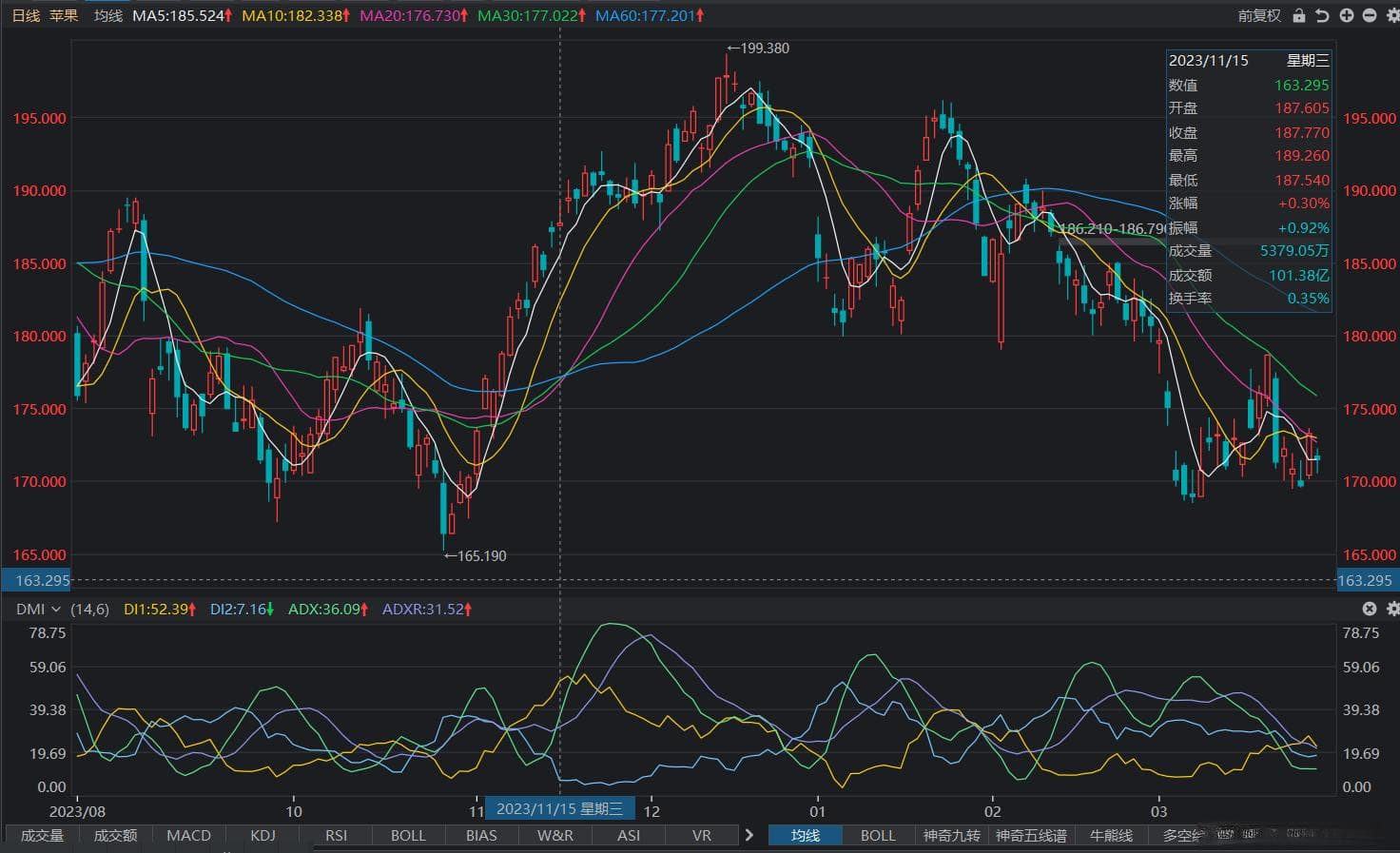This screenshot has height=853, width=1400.
Task: Close the DMI indicator panel
Action: coord(1370,609)
